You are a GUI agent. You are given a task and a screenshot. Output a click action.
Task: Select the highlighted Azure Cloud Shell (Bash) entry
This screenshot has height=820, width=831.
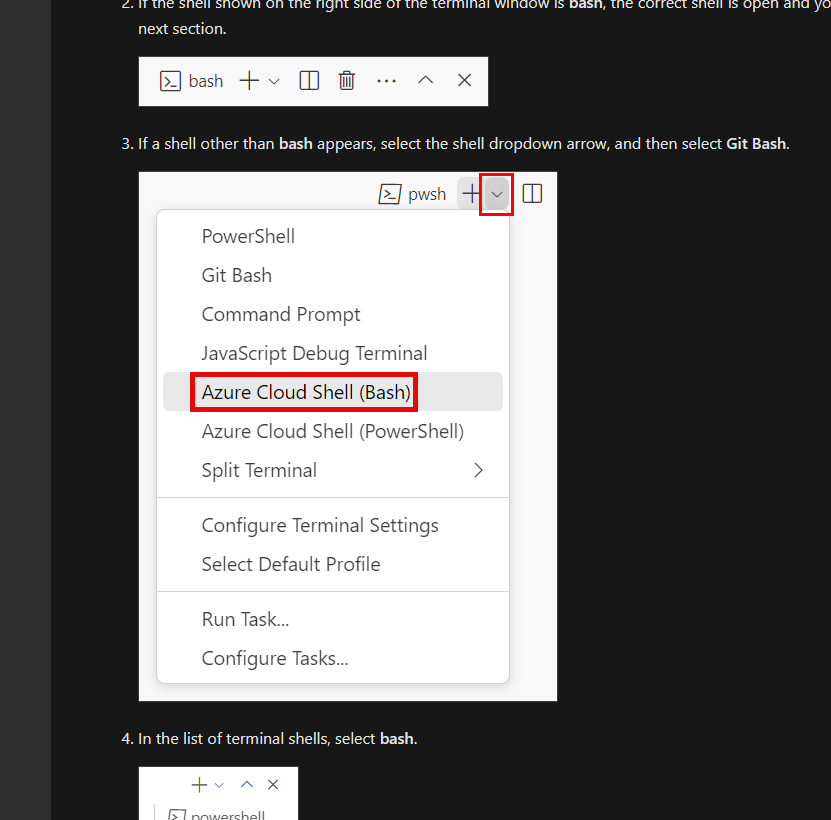303,392
